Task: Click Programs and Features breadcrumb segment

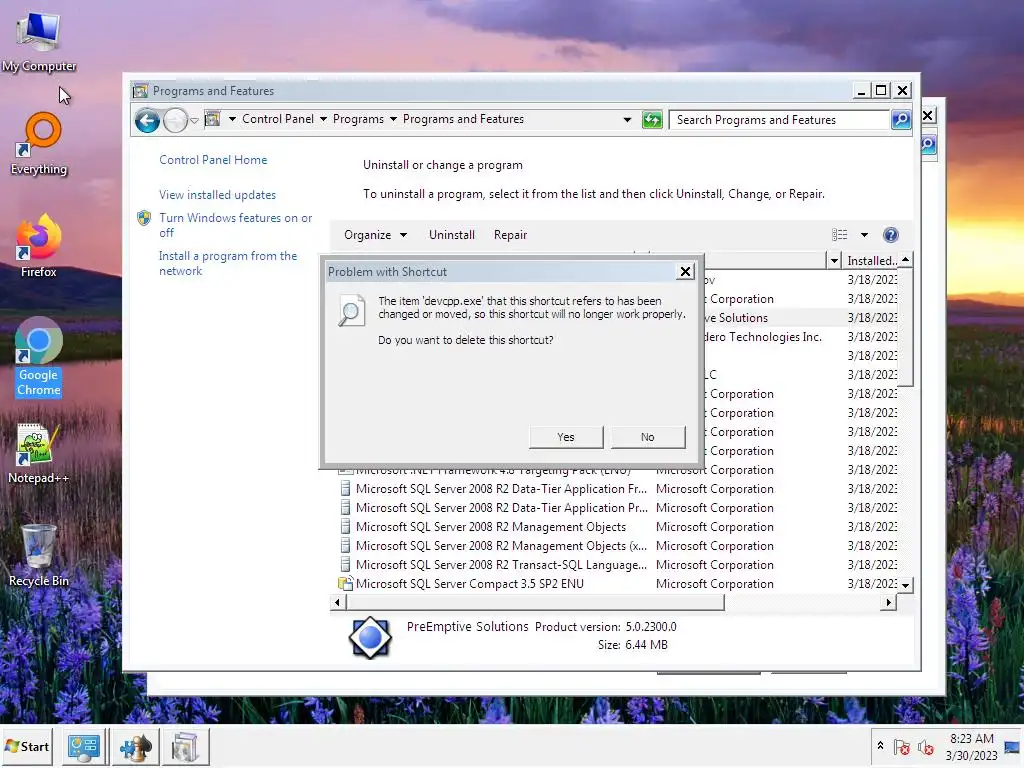Action: 463,119
